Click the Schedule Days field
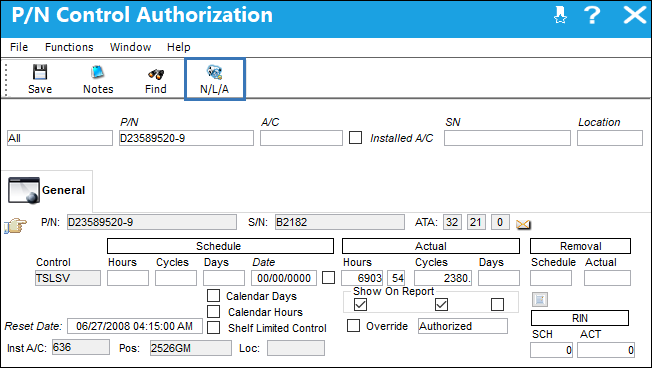 click(224, 278)
